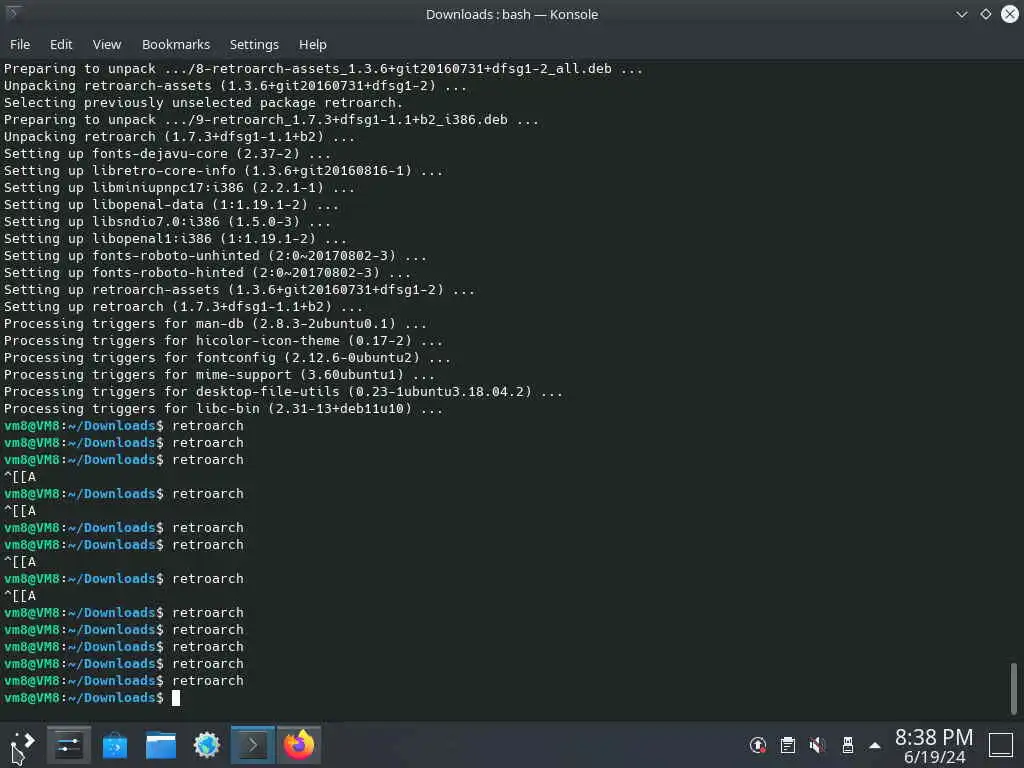Click the terminal vertical scrollbar handle

pos(1014,688)
